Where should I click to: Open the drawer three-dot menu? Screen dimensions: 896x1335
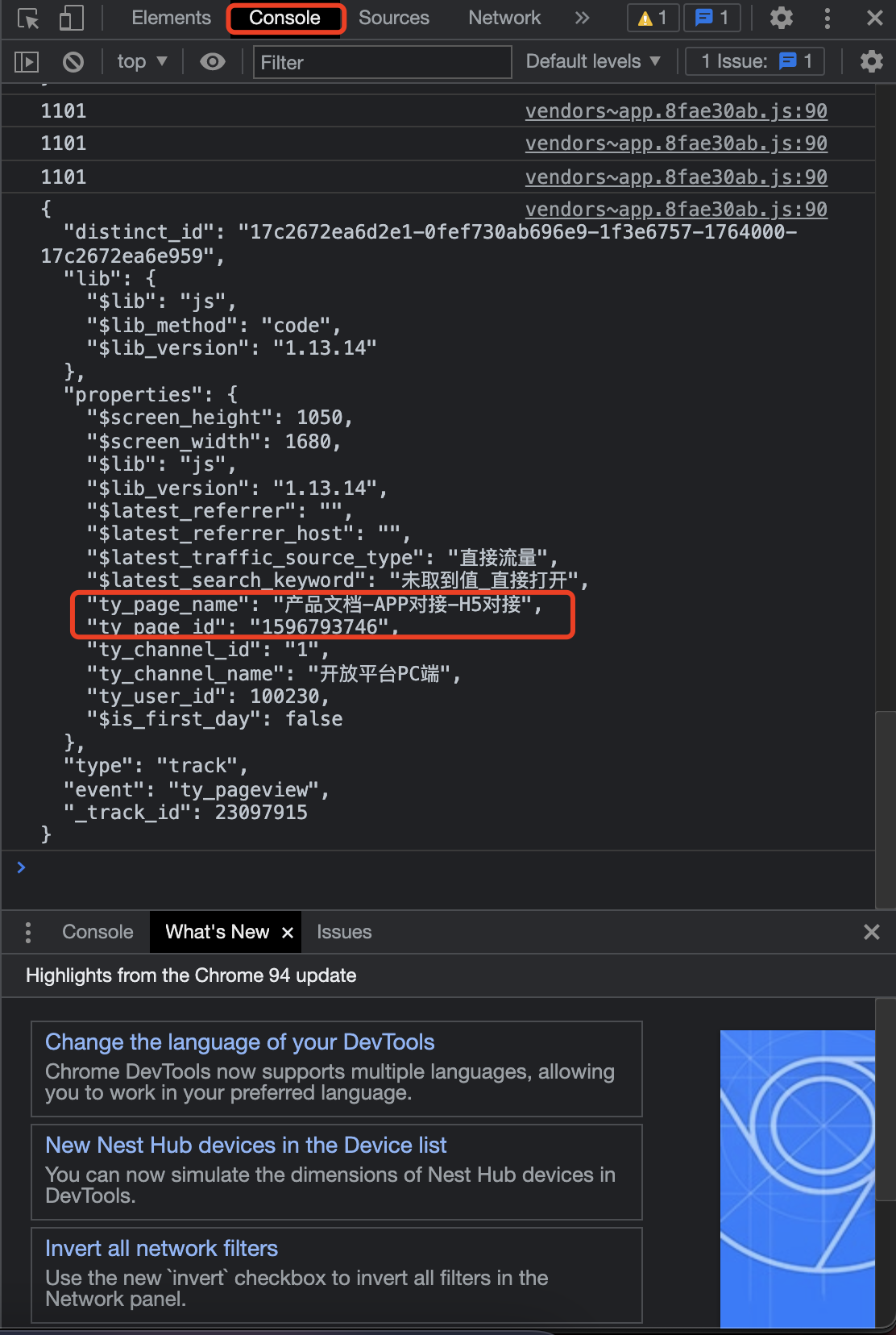click(x=28, y=932)
